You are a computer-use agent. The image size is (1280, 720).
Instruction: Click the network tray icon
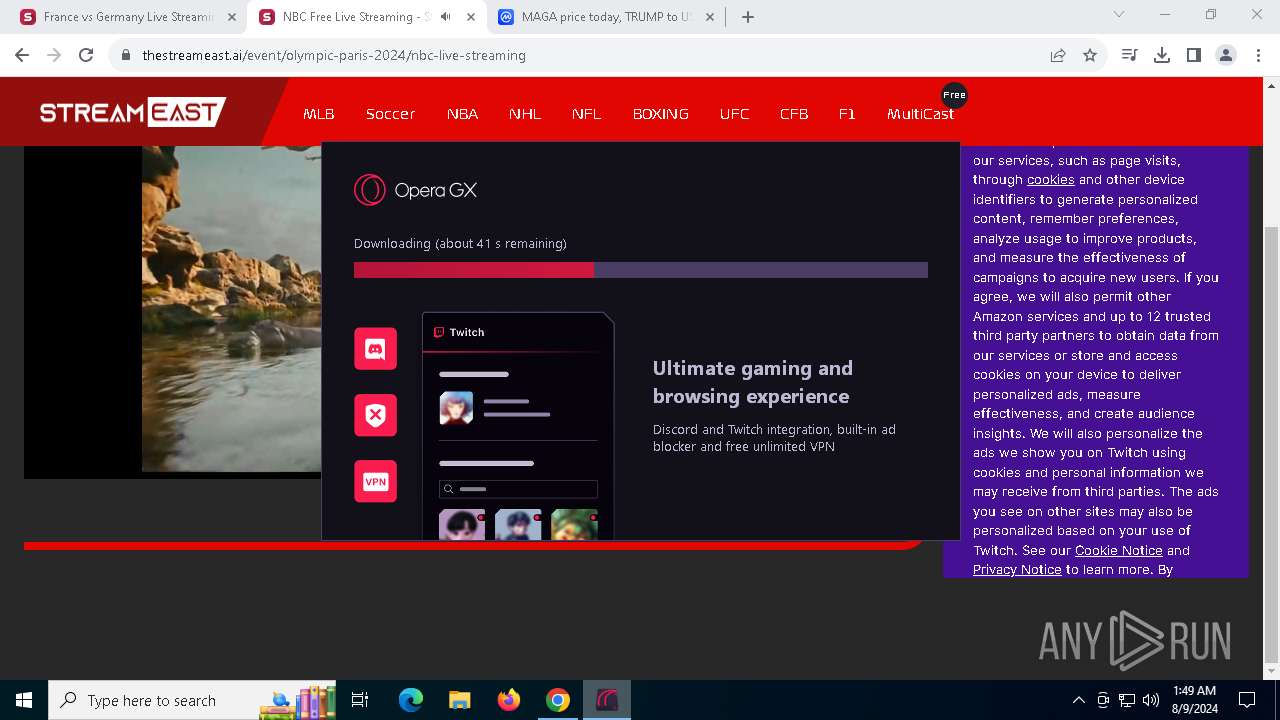point(1127,700)
